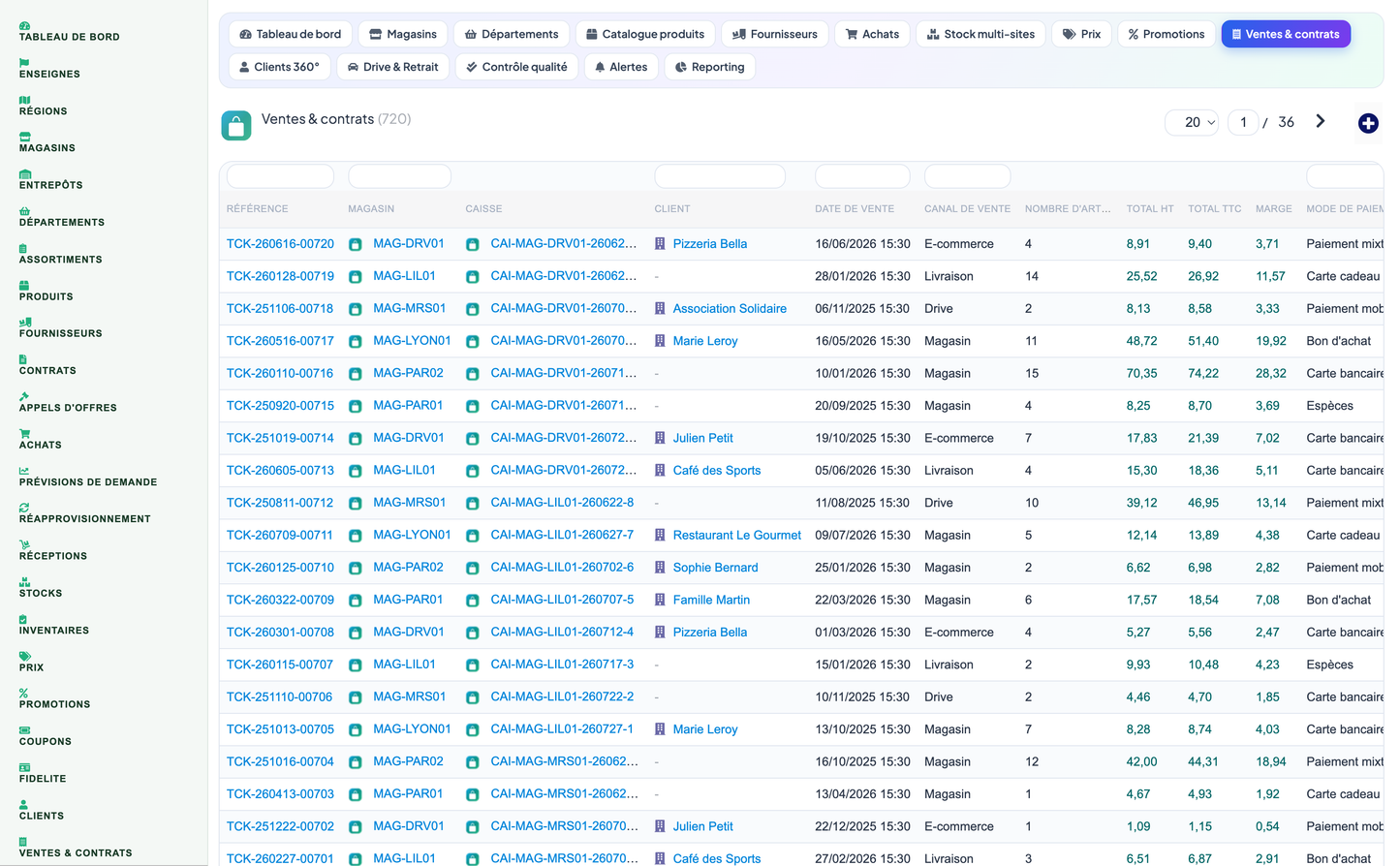This screenshot has width=1400, height=866.
Task: Select Espèces payment in row 00715
Action: [1329, 406]
